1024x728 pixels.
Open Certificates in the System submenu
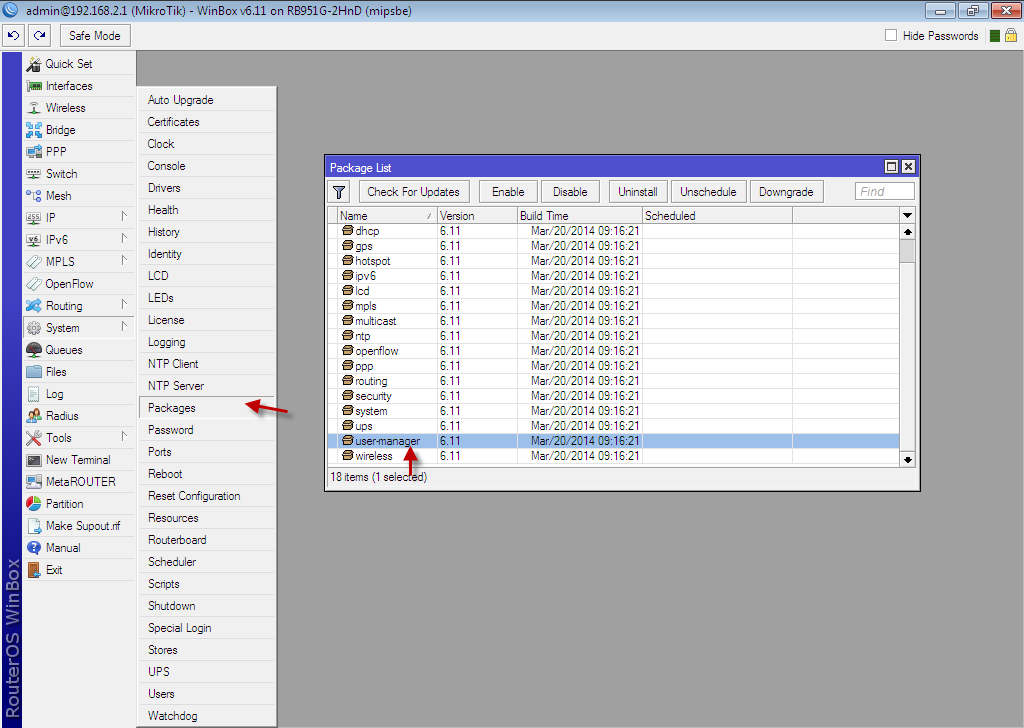207,122
